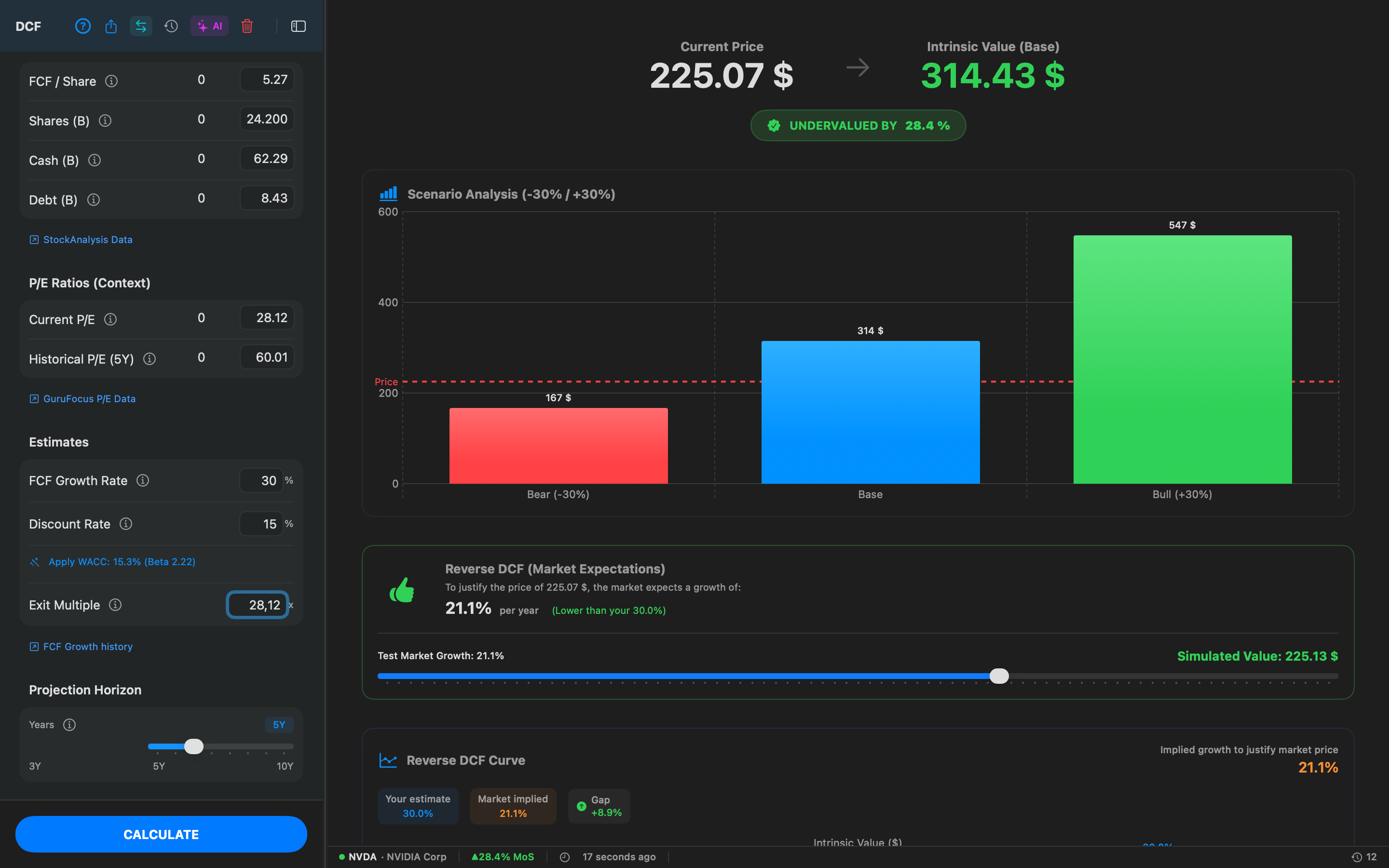
Task: Click the Shares (B) value field 24.200
Action: click(267, 119)
